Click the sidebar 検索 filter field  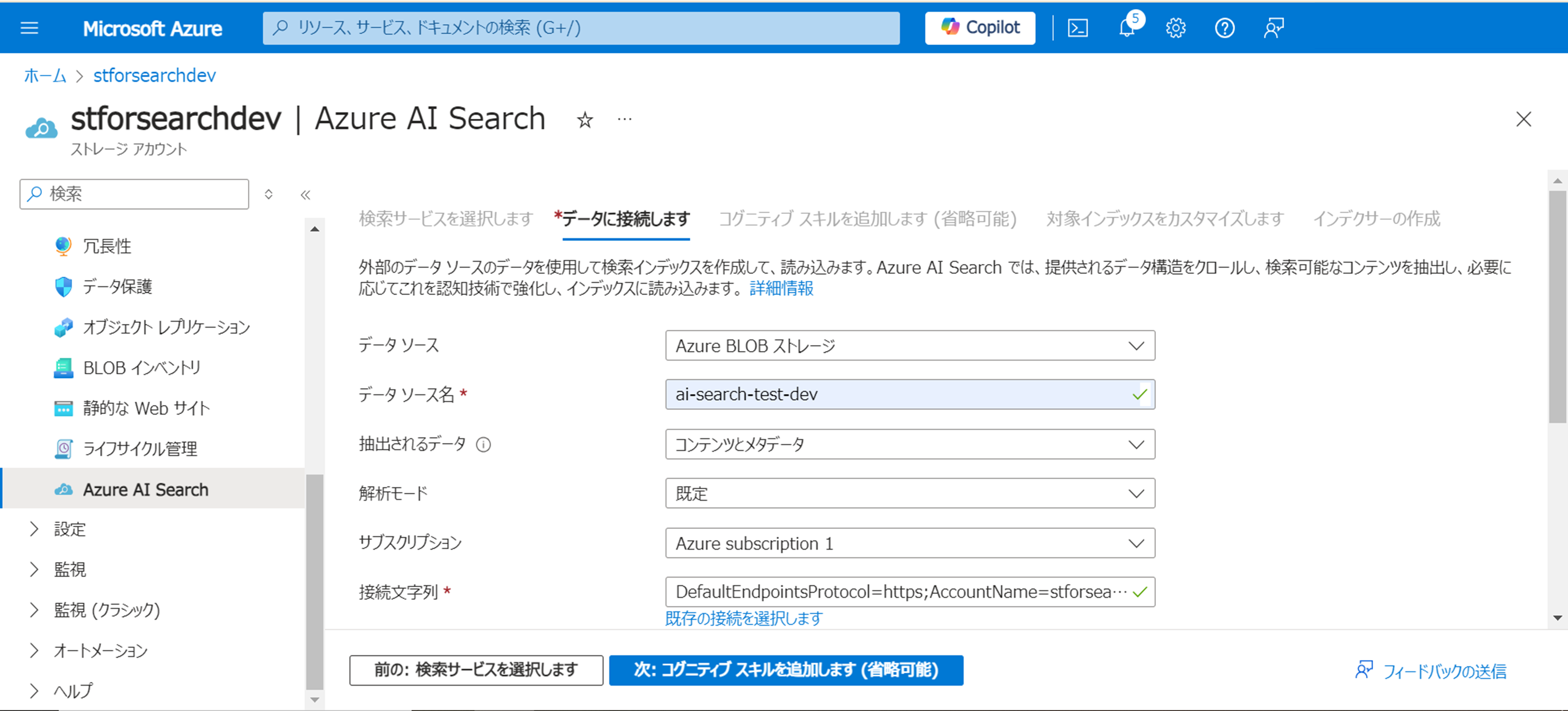coord(134,194)
